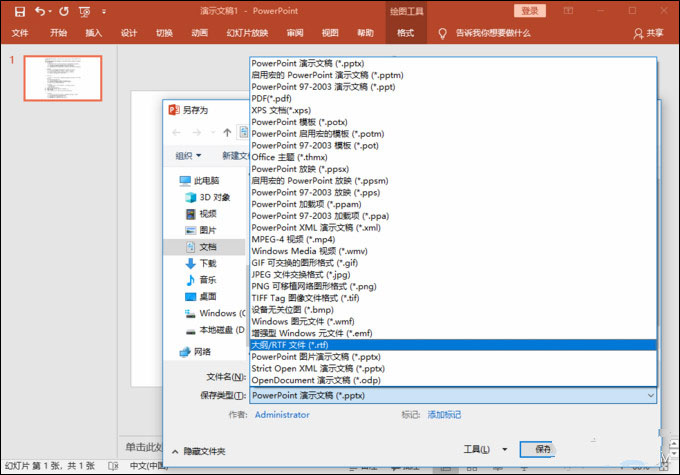Select the 桌面 folder
Viewport: 680px width, 475px height.
(x=201, y=297)
